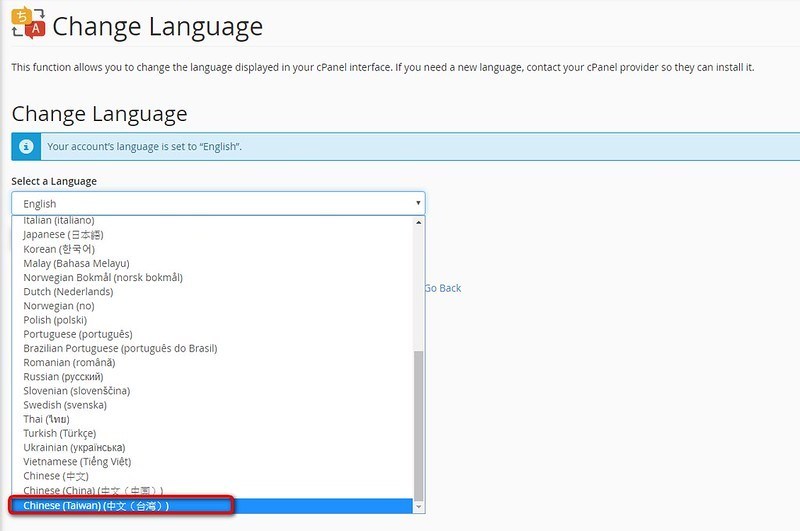Viewport: 800px width, 531px height.
Task: Choose Norwegian Bokmål (norsk bokmål) option
Action: [212, 277]
